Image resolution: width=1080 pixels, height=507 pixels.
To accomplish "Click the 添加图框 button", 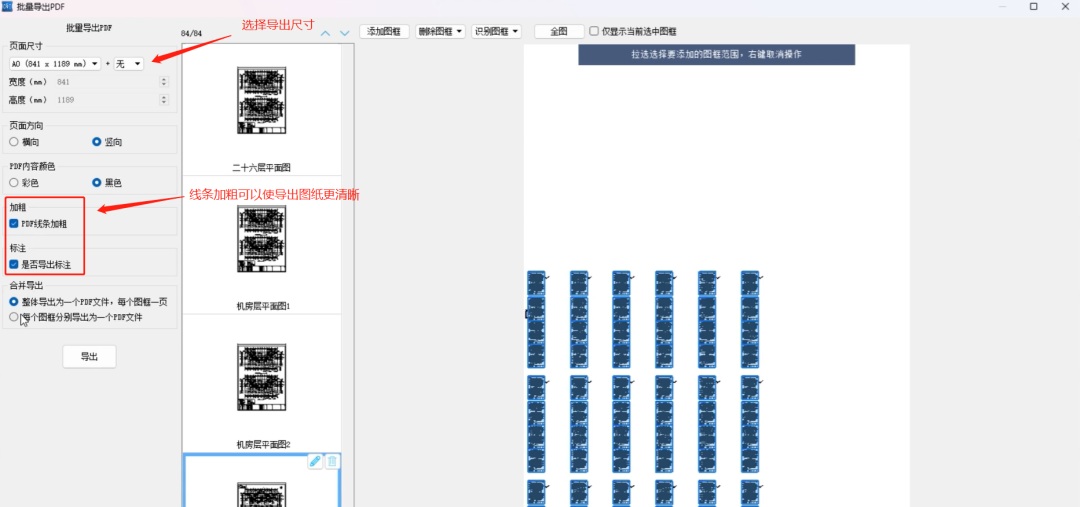I will [x=384, y=32].
